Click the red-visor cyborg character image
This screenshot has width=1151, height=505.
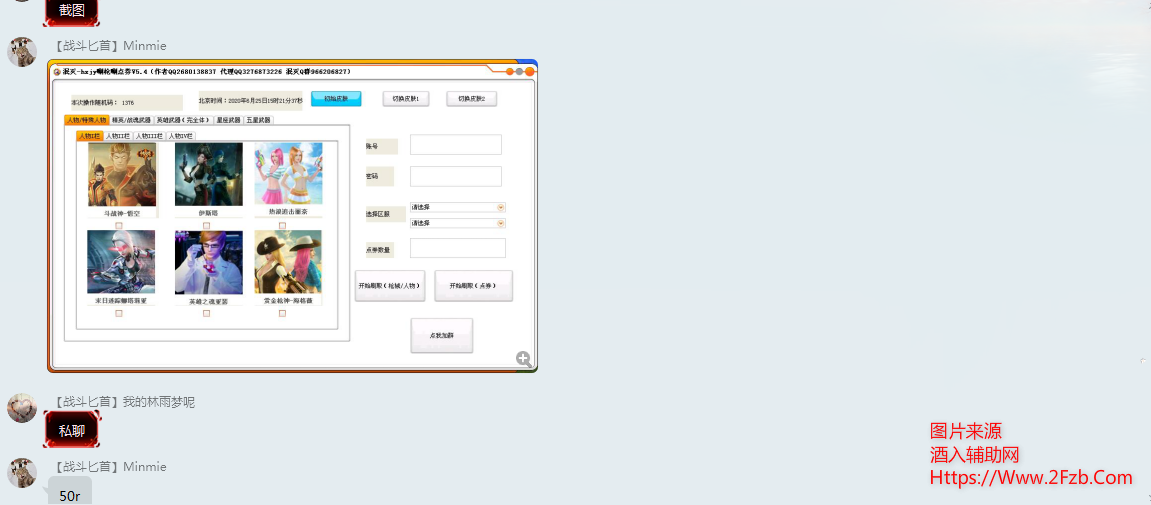[x=121, y=262]
